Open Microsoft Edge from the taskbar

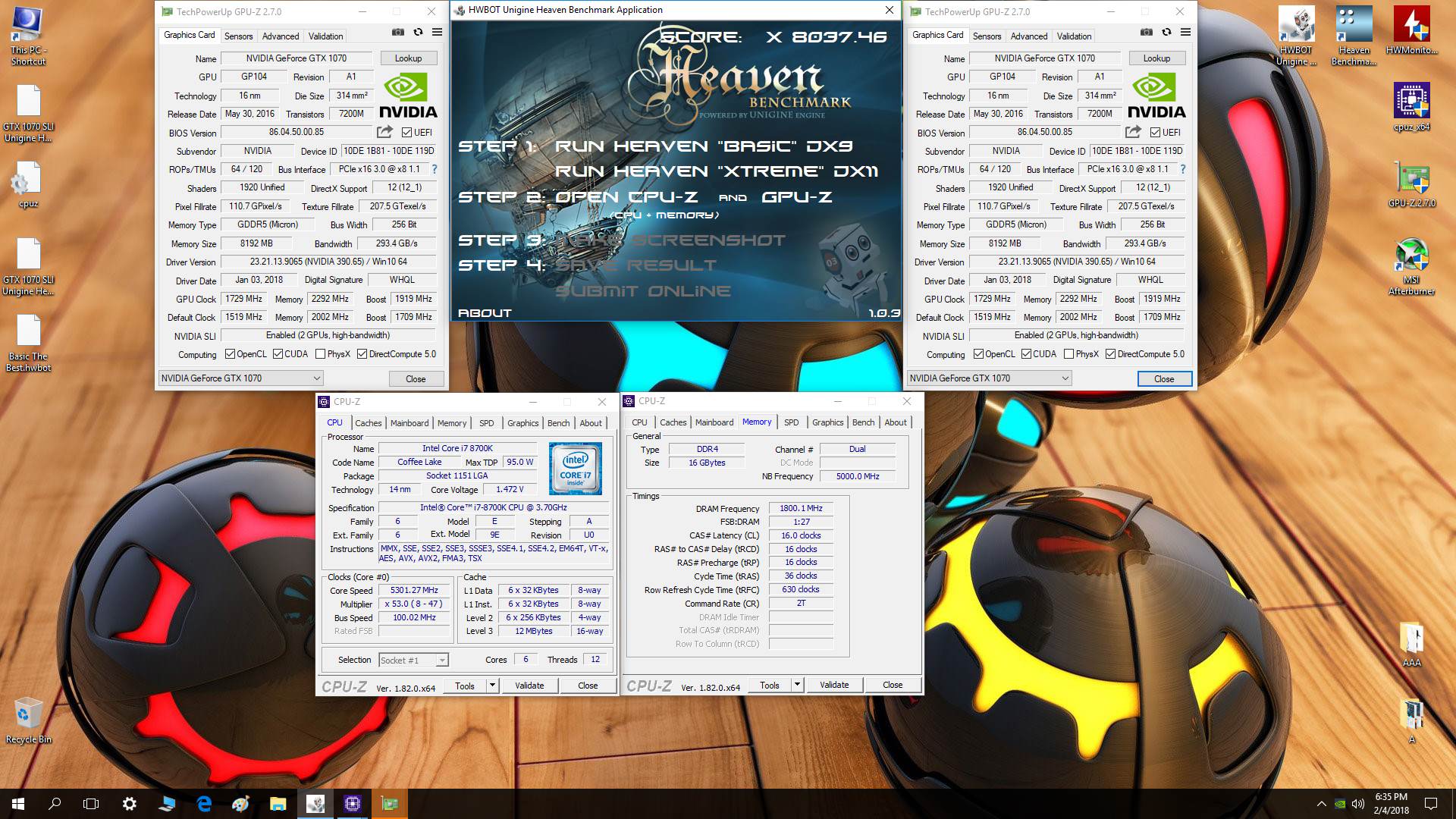[x=204, y=804]
